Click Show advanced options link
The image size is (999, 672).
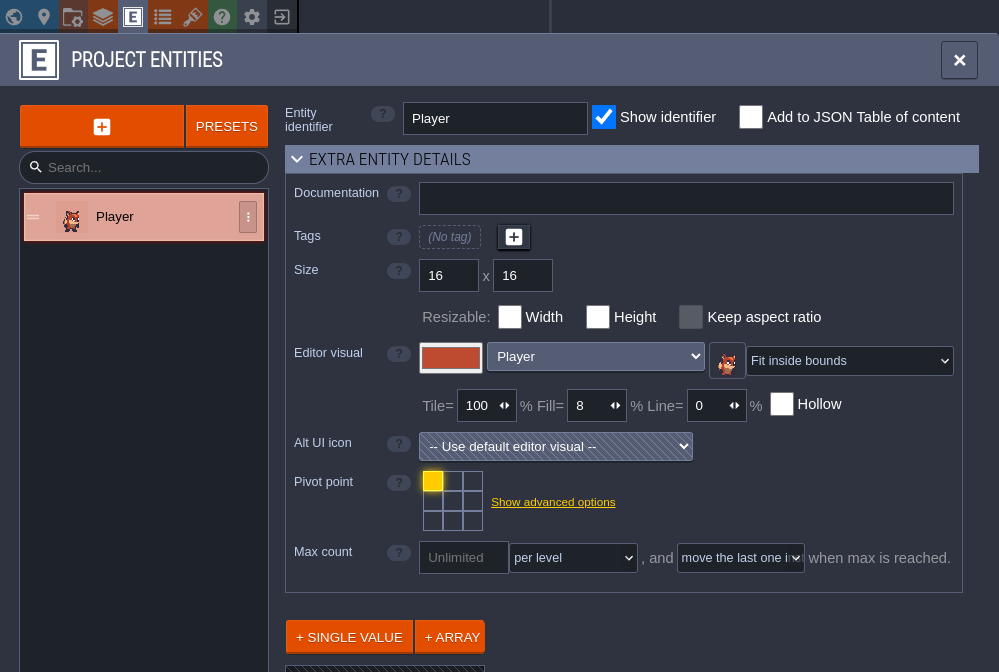pyautogui.click(x=553, y=502)
